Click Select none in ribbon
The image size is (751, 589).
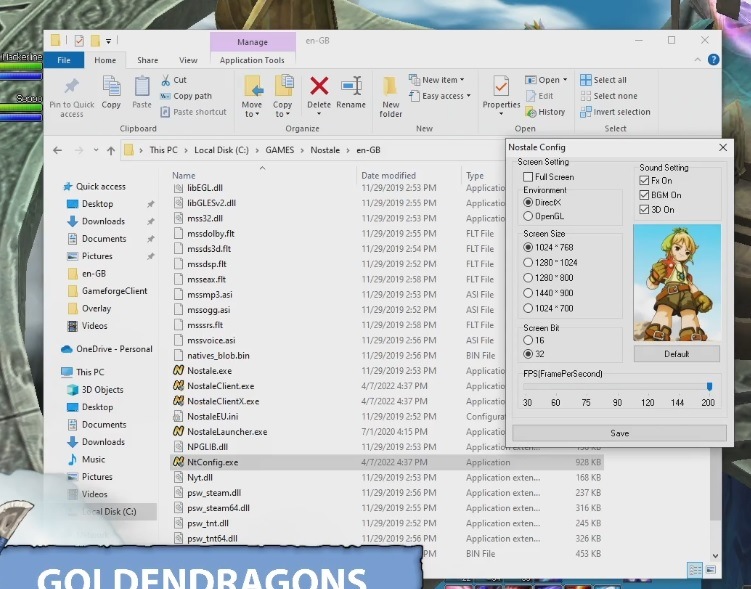[x=609, y=96]
